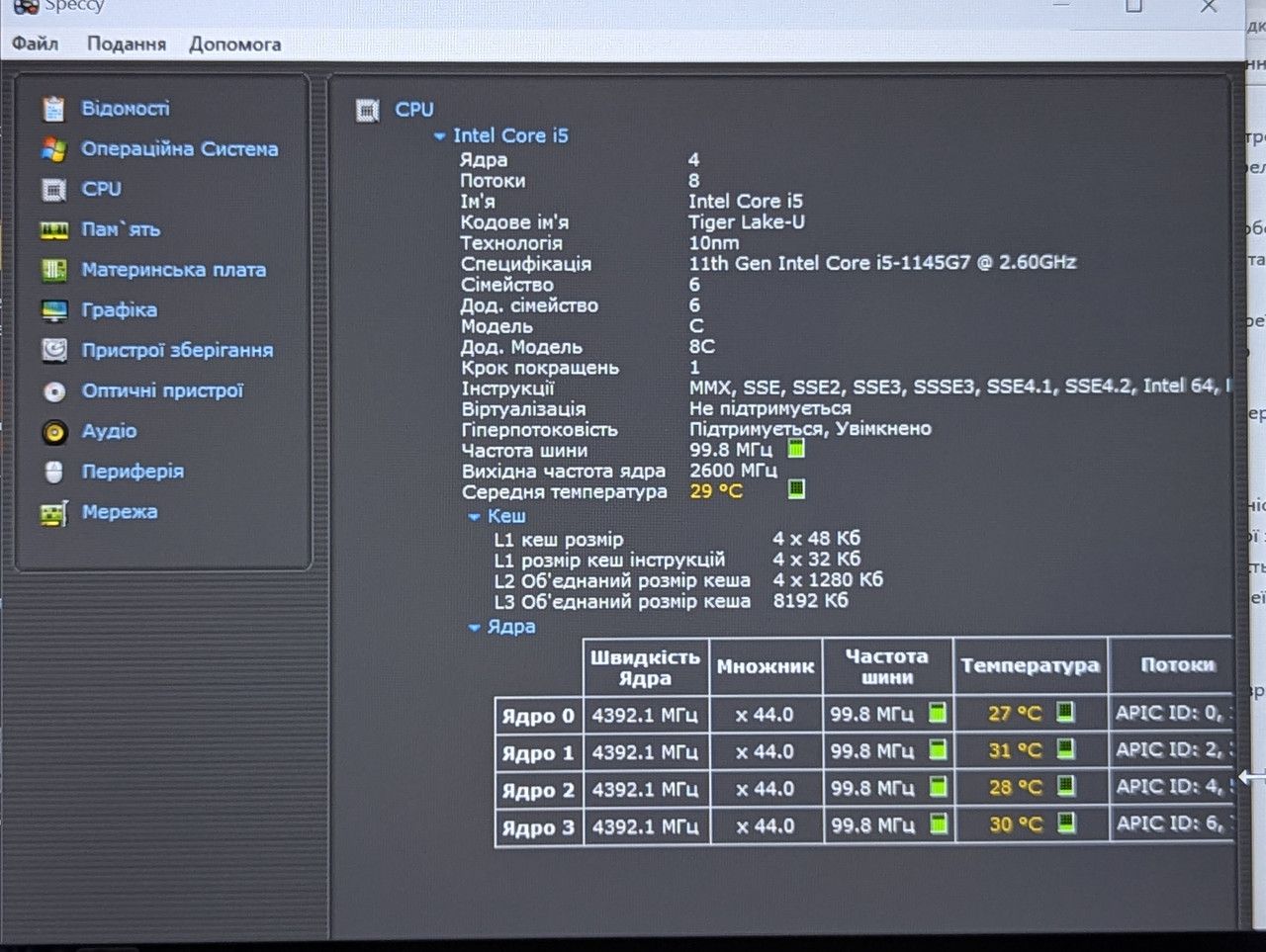Screen dimensions: 1266x952
Task: Open the Материнська плата motherboard icon
Action: point(53,270)
